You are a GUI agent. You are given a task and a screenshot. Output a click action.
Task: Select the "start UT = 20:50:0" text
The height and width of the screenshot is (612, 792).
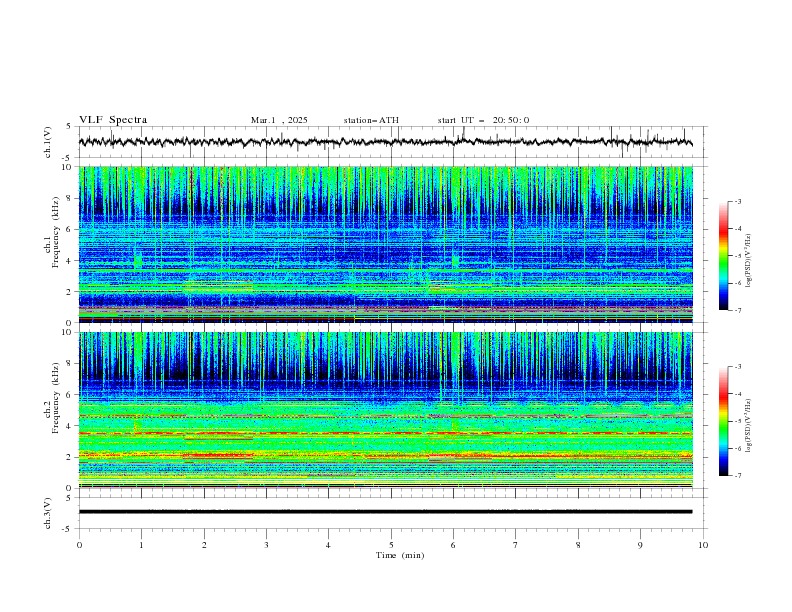[x=483, y=120]
